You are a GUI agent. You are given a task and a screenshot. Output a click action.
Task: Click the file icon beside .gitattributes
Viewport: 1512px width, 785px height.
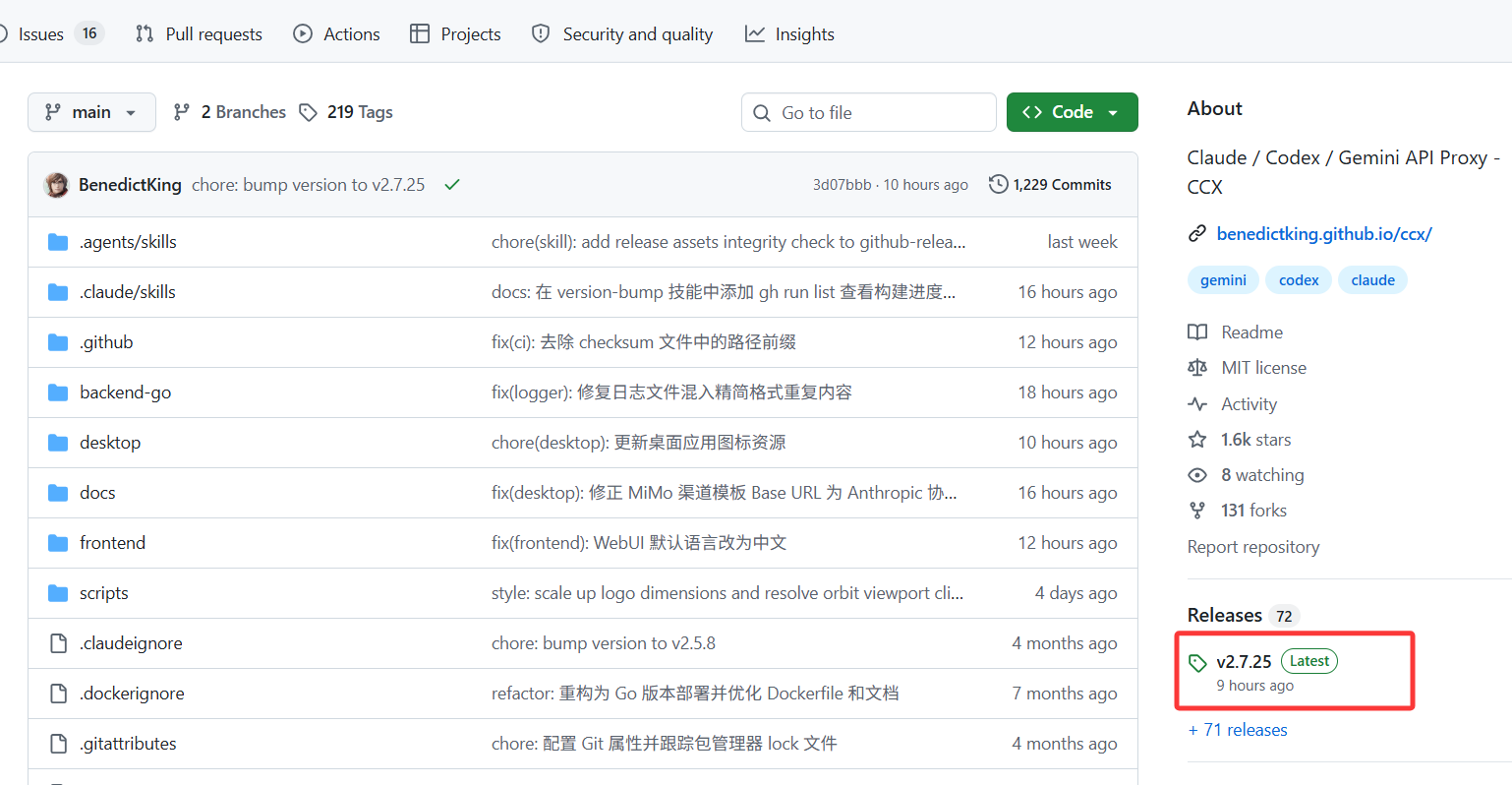[58, 744]
